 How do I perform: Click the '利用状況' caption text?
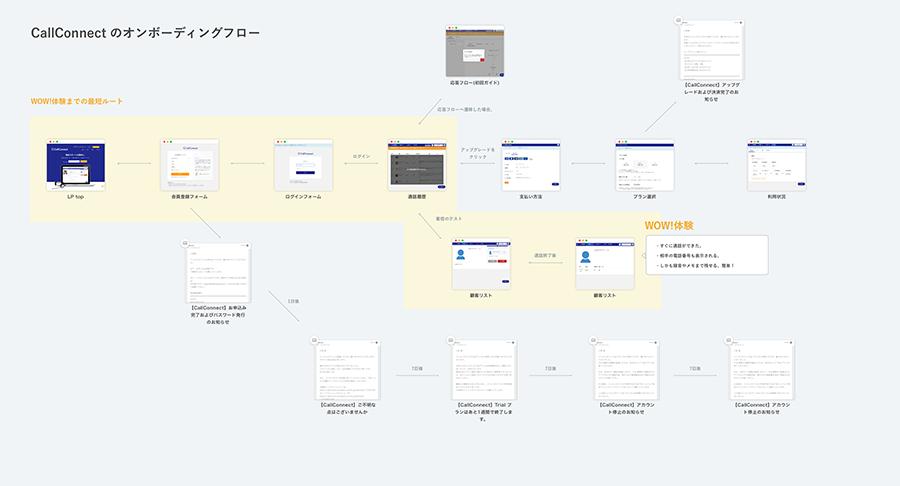pos(777,197)
